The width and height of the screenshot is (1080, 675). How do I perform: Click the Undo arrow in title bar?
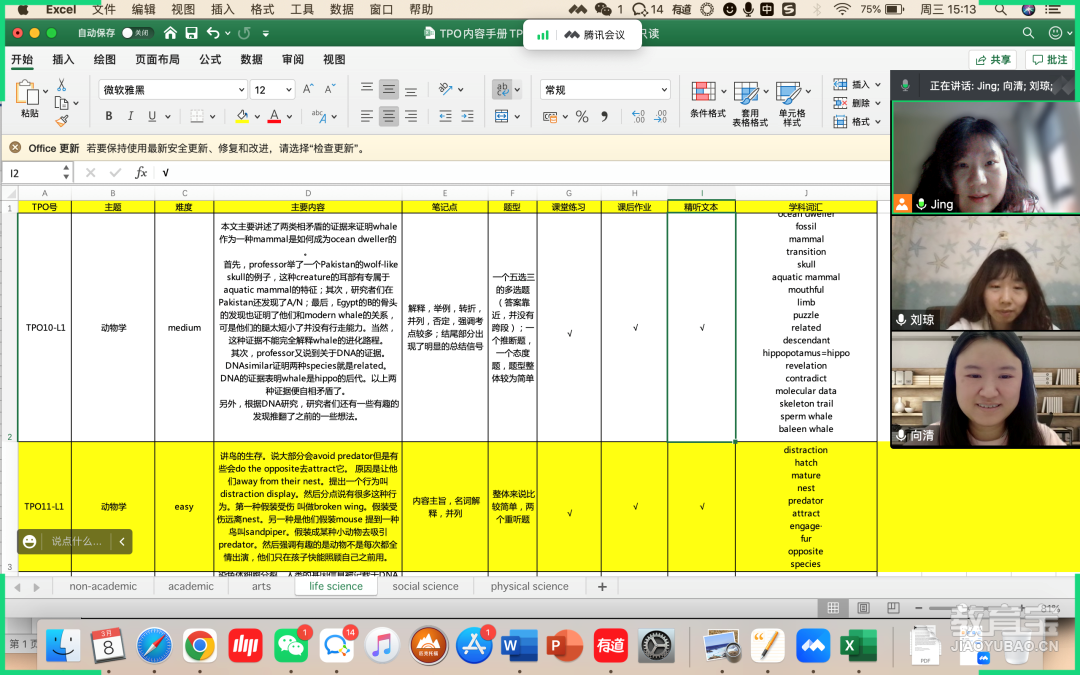(x=213, y=33)
